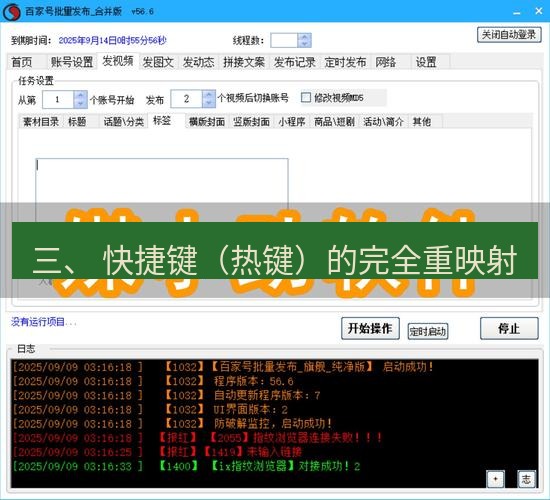
Task: Increase the videos-per-account spinner
Action: 209,95
